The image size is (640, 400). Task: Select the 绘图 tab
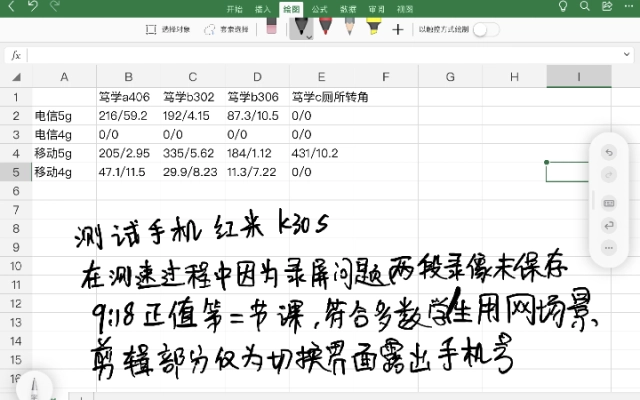[x=291, y=9]
